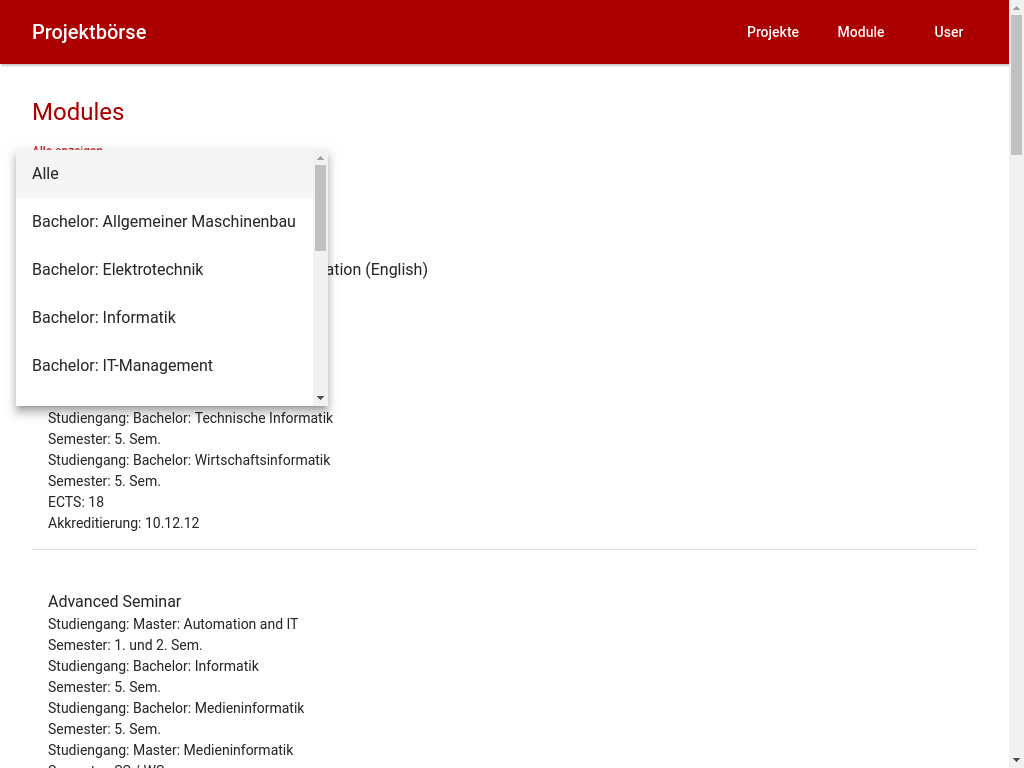
Task: Choose Bachelor: IT-Management option
Action: [165, 366]
